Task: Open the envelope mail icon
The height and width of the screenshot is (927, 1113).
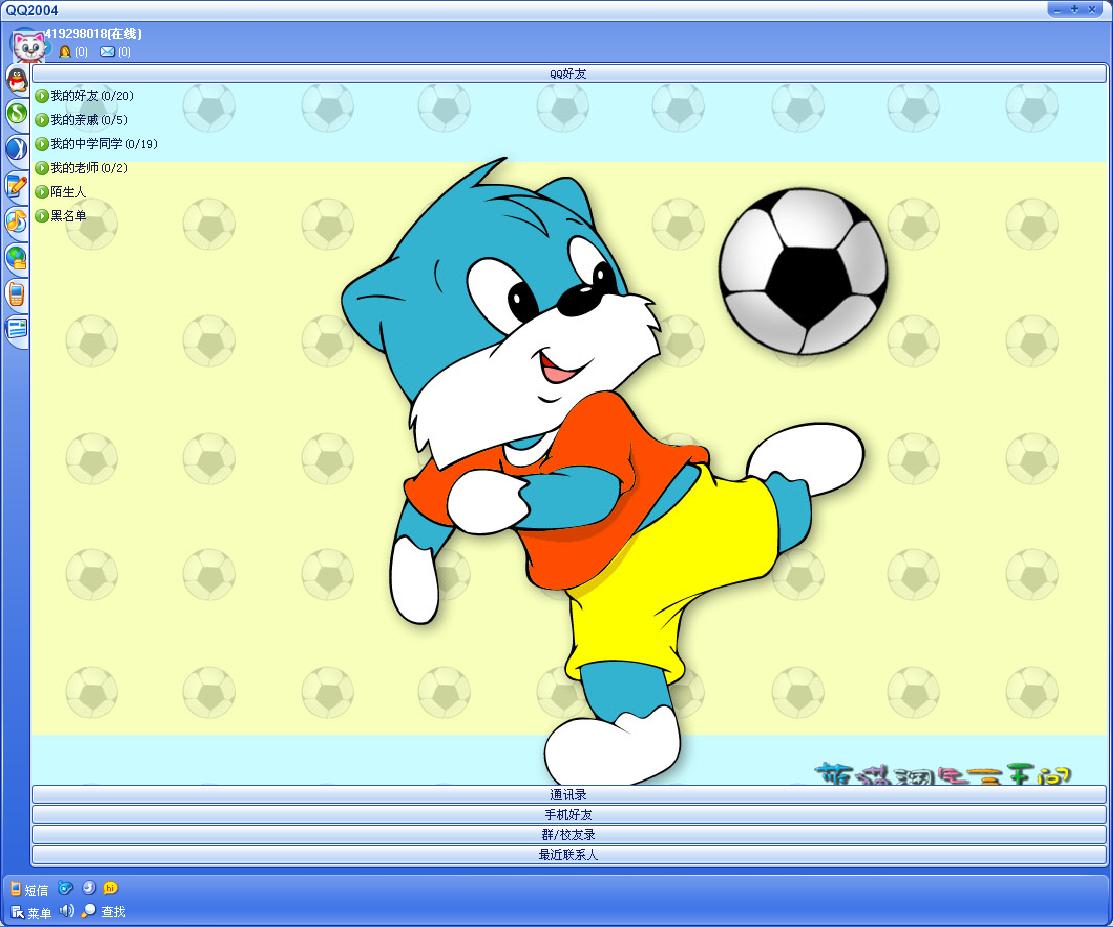Action: click(107, 52)
